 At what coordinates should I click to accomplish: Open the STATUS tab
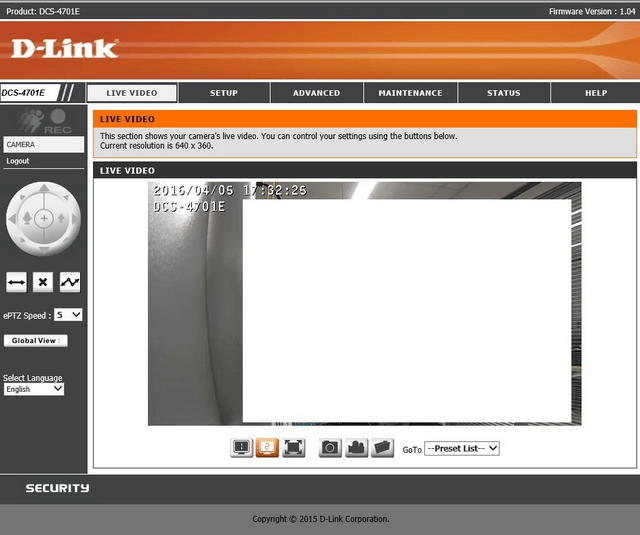tap(504, 93)
